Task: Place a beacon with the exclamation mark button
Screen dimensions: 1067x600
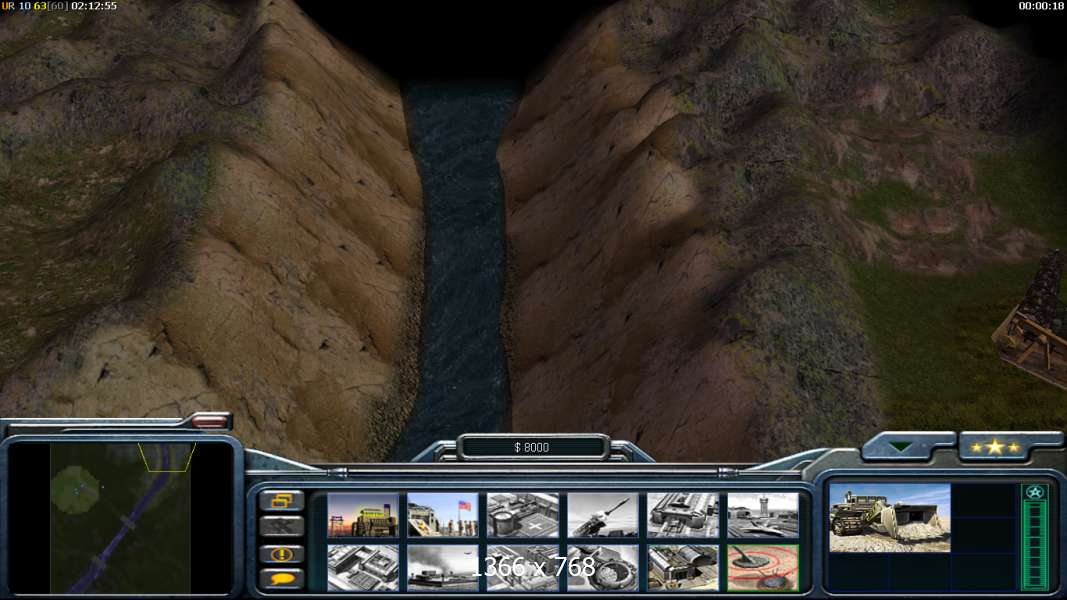Action: pos(281,554)
